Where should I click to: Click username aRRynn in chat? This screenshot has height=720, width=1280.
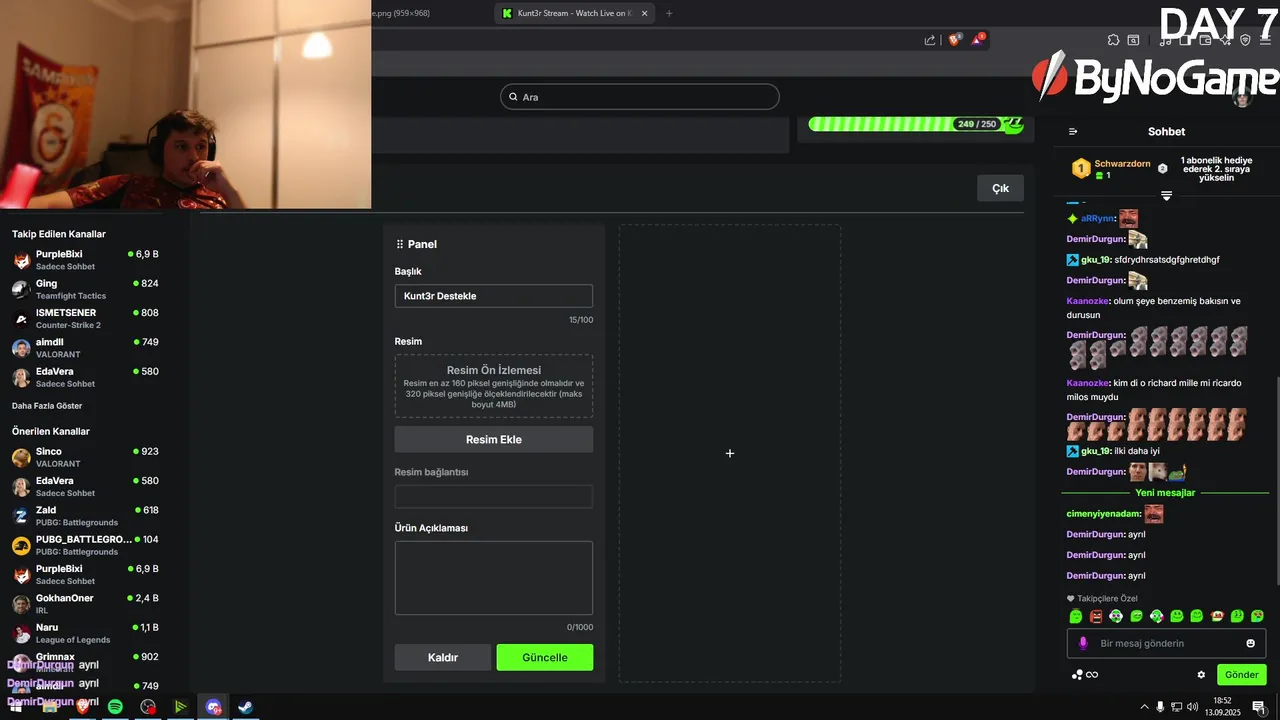(x=1097, y=218)
